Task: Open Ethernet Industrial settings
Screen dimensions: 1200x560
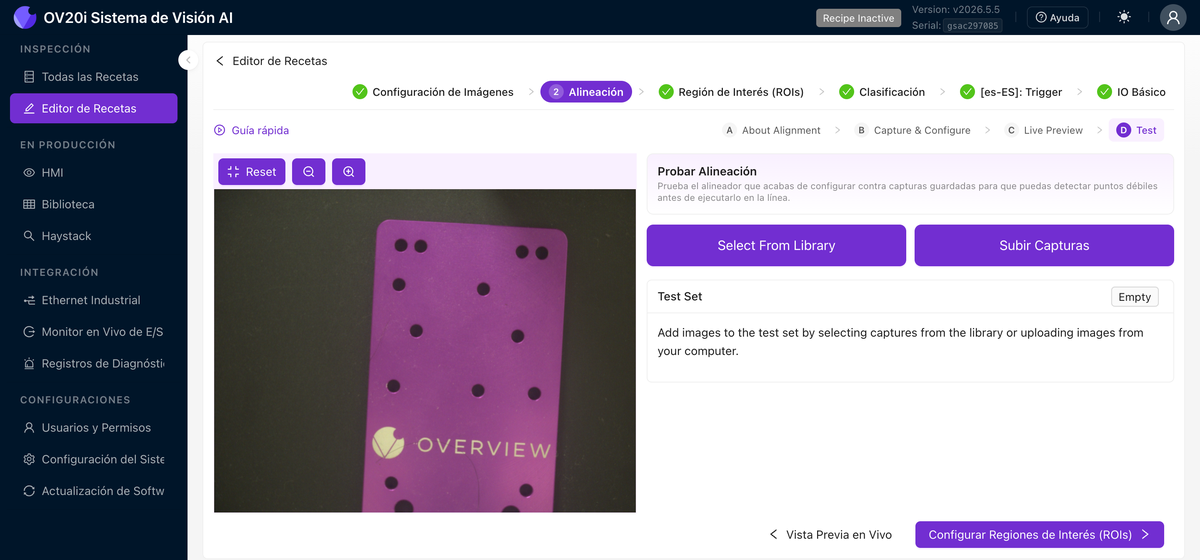Action: [x=94, y=300]
